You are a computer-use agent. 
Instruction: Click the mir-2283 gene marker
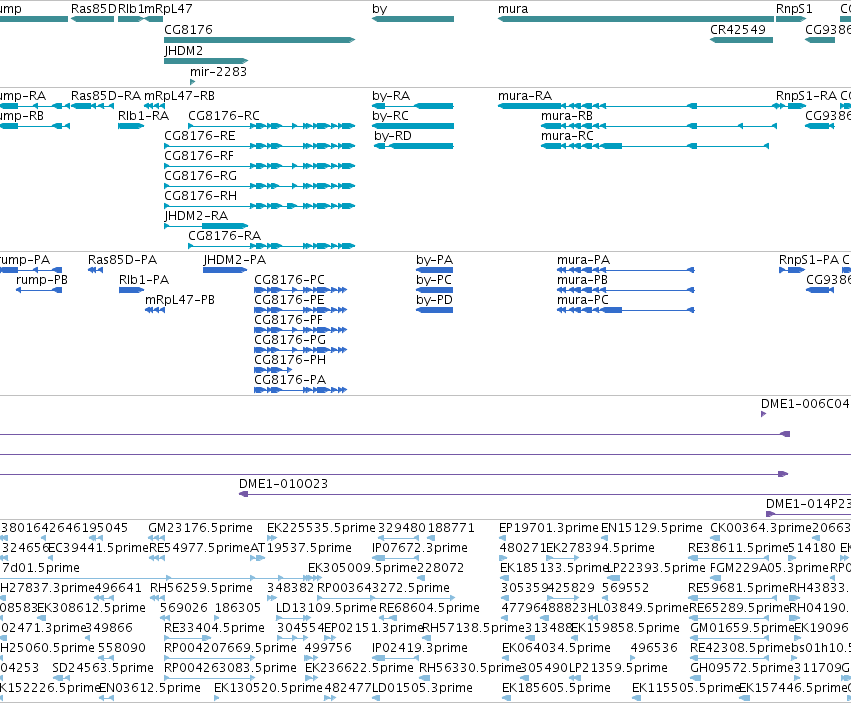[192, 82]
